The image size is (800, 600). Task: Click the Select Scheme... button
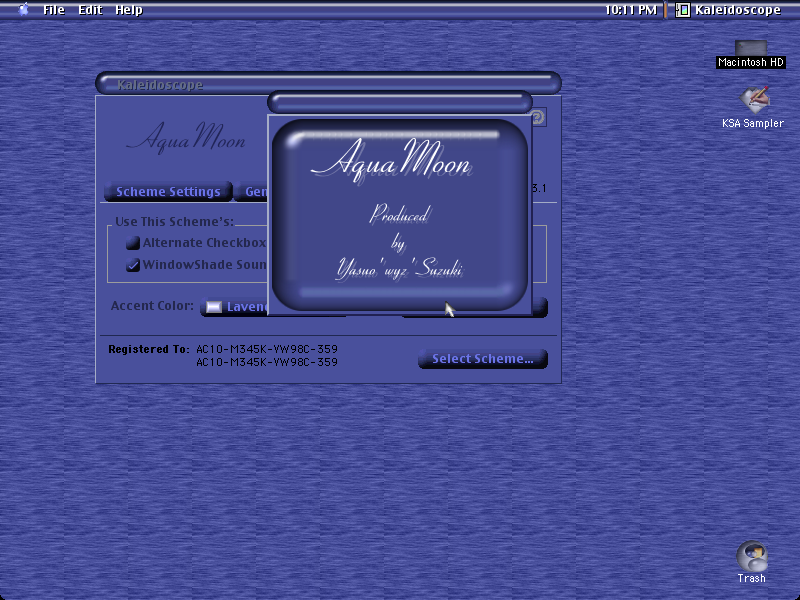483,359
